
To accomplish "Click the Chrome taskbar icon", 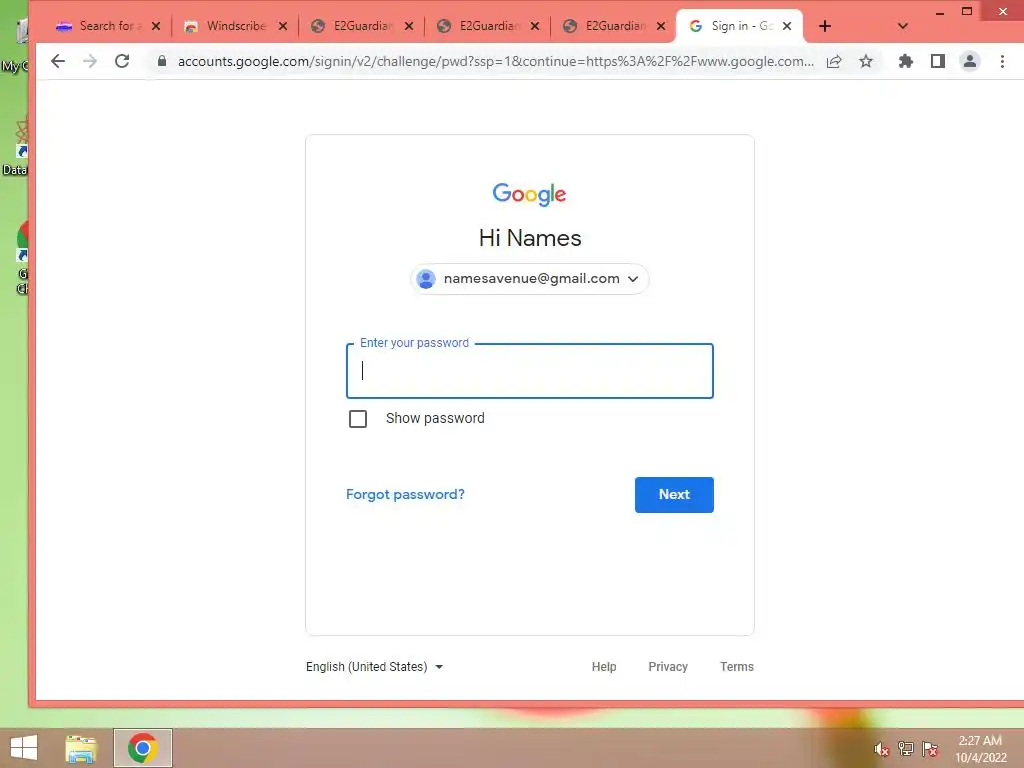I will click(x=143, y=748).
